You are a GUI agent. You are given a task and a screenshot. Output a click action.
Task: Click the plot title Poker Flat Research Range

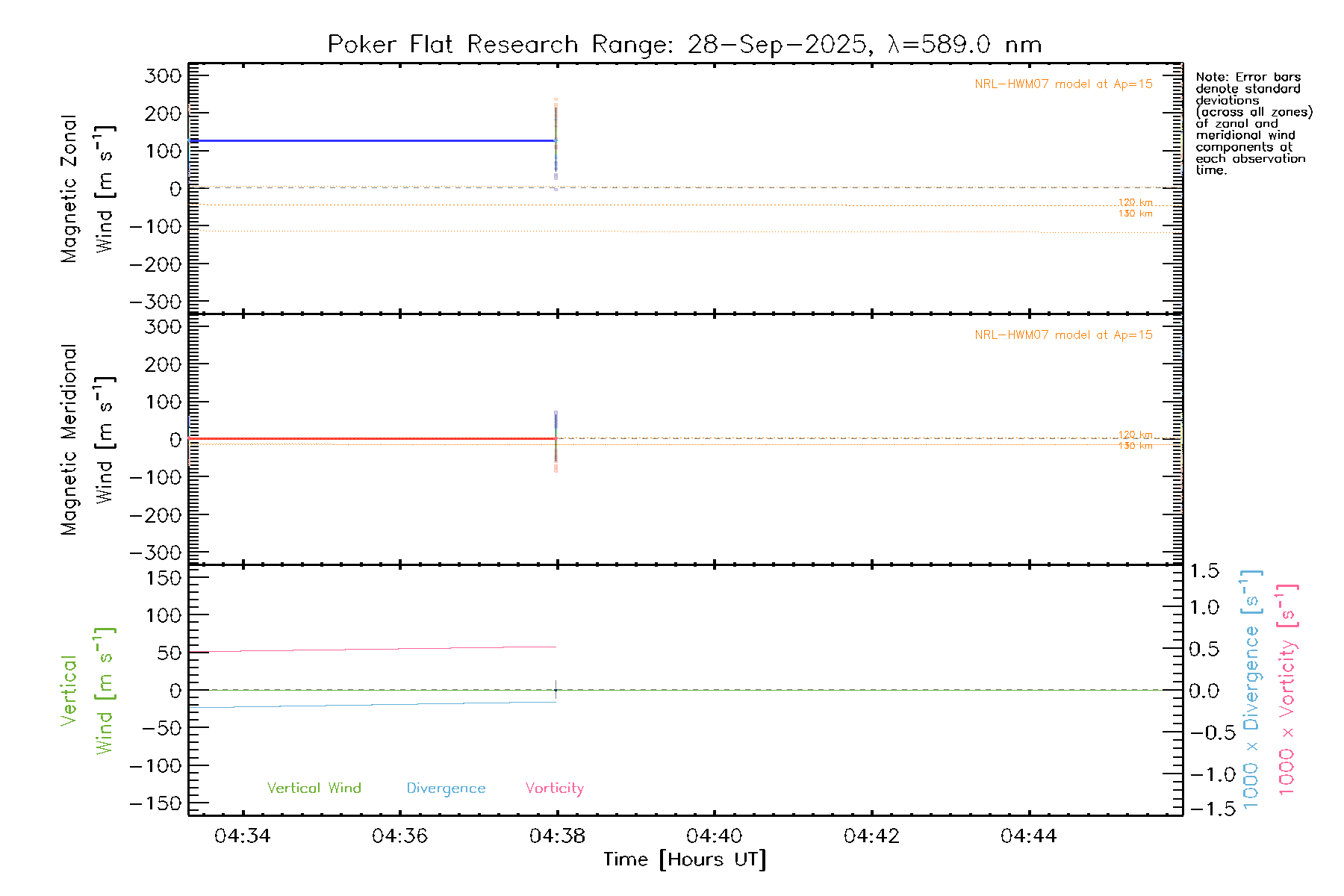coord(684,45)
